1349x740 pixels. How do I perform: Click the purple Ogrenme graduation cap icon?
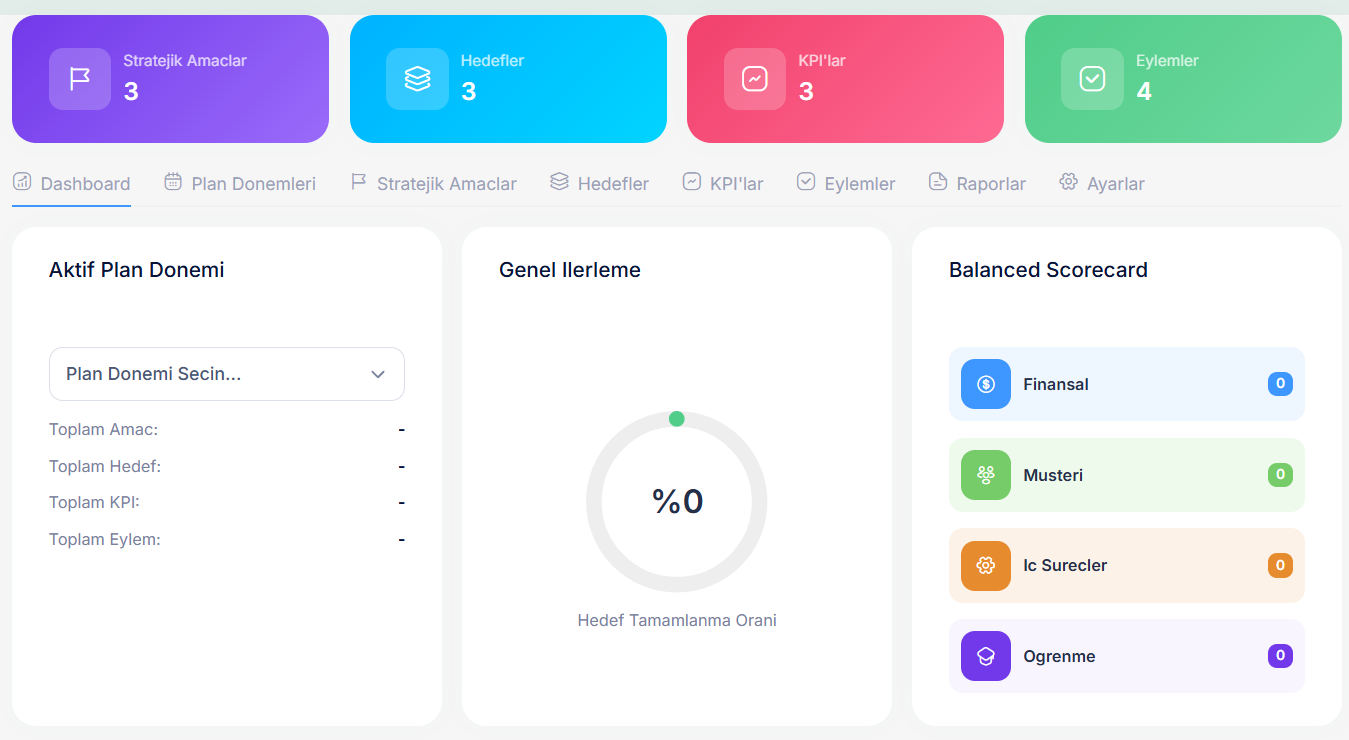coord(985,656)
